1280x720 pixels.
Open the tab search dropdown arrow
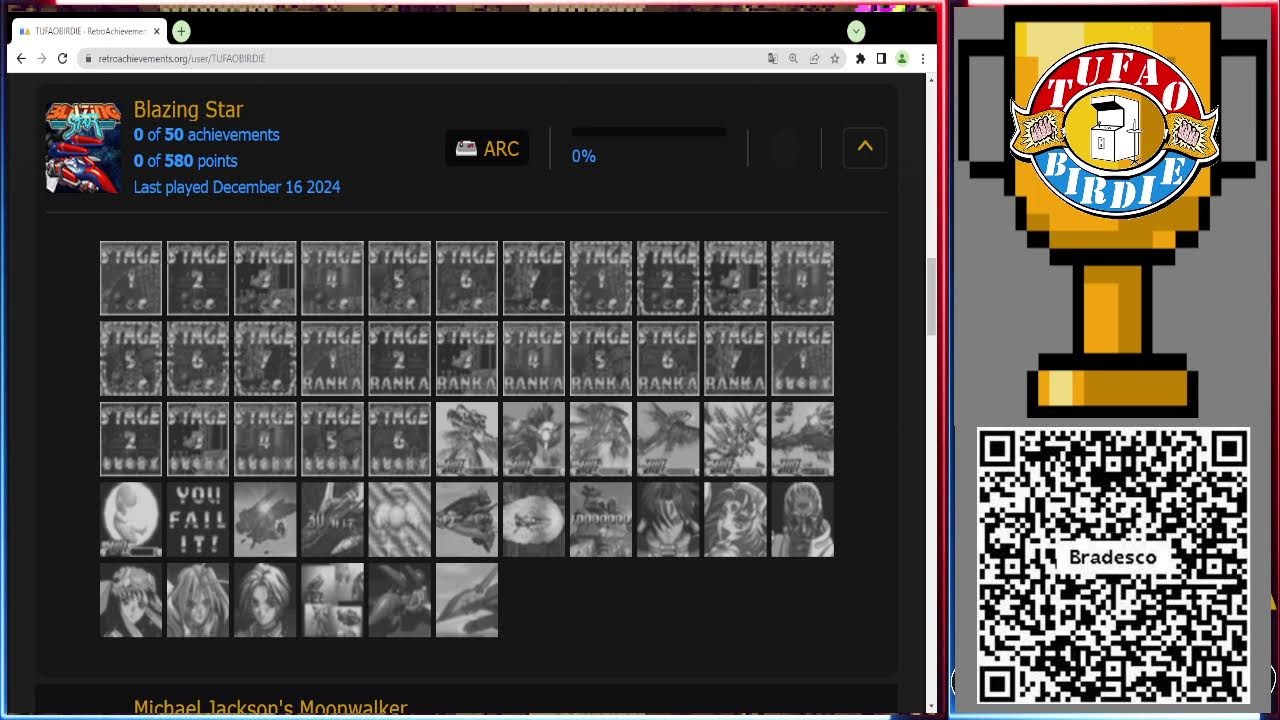(x=856, y=31)
